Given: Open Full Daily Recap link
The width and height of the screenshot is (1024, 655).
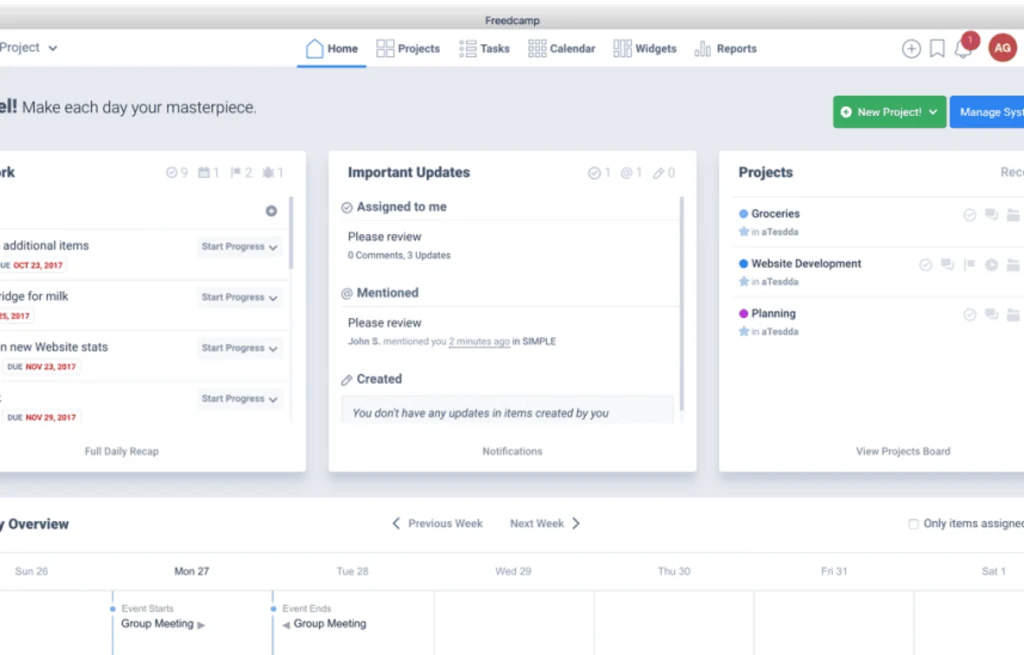Looking at the screenshot, I should 121,451.
